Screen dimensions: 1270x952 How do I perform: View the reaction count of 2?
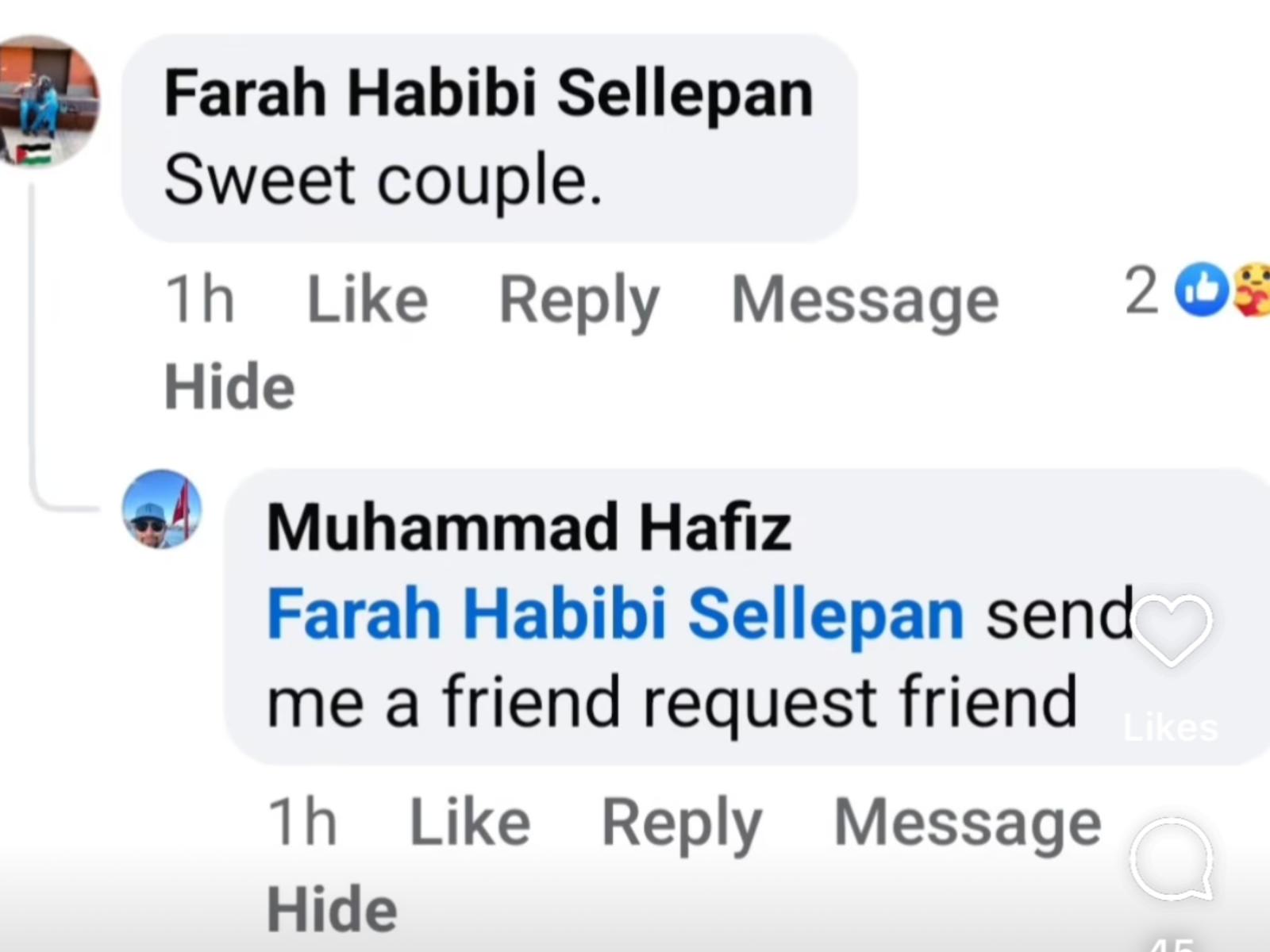click(1141, 291)
